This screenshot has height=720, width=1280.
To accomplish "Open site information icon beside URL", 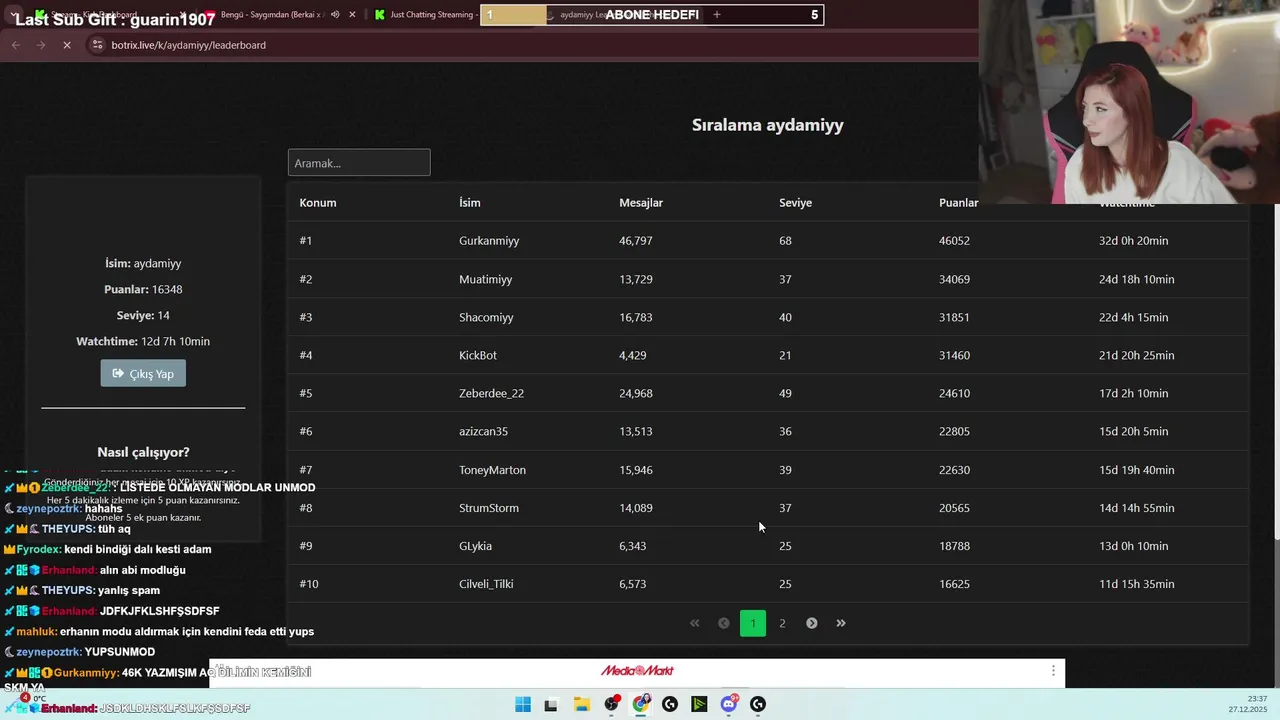I will [x=97, y=45].
